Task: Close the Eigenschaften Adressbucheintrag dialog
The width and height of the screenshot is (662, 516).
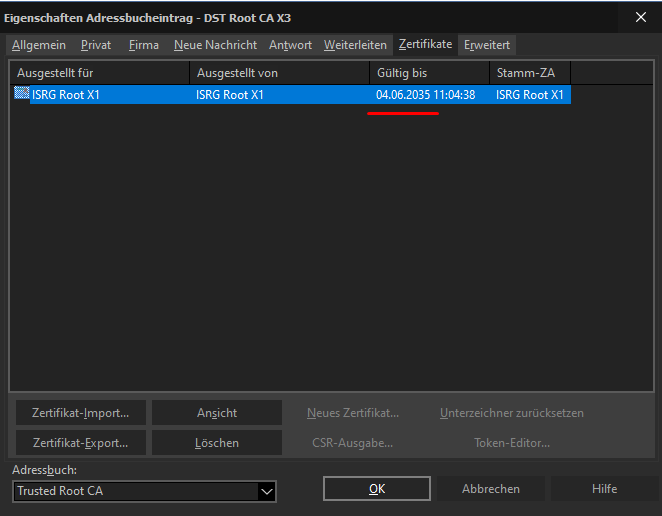Action: tap(640, 17)
